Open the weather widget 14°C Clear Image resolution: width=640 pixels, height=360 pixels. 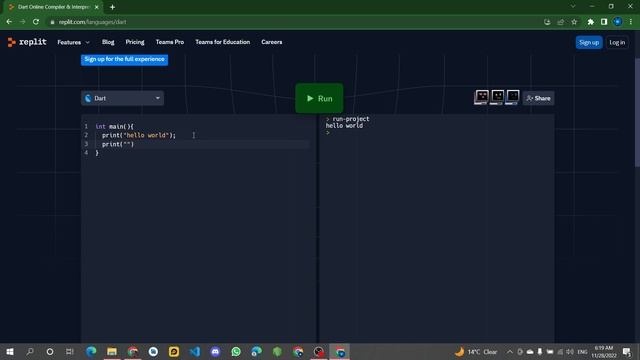tap(476, 351)
